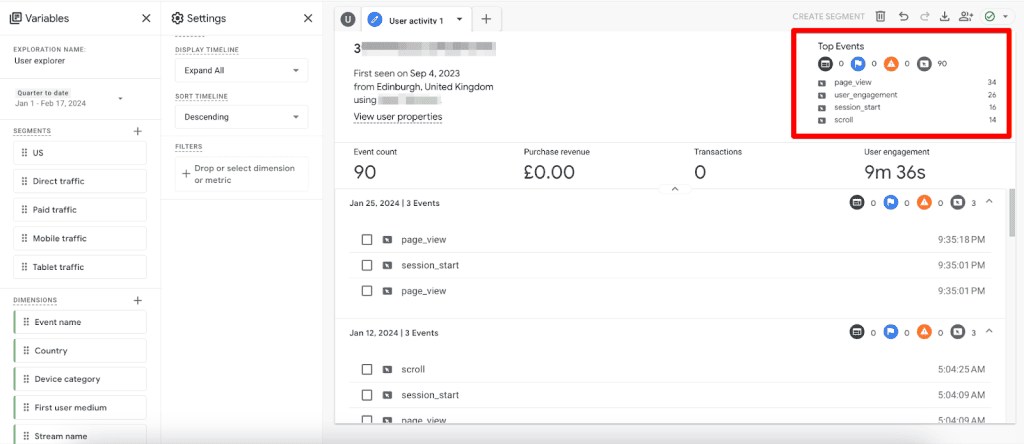This screenshot has width=1024, height=444.
Task: Click the orange warning icon in Jan 25 header
Action: click(x=924, y=203)
